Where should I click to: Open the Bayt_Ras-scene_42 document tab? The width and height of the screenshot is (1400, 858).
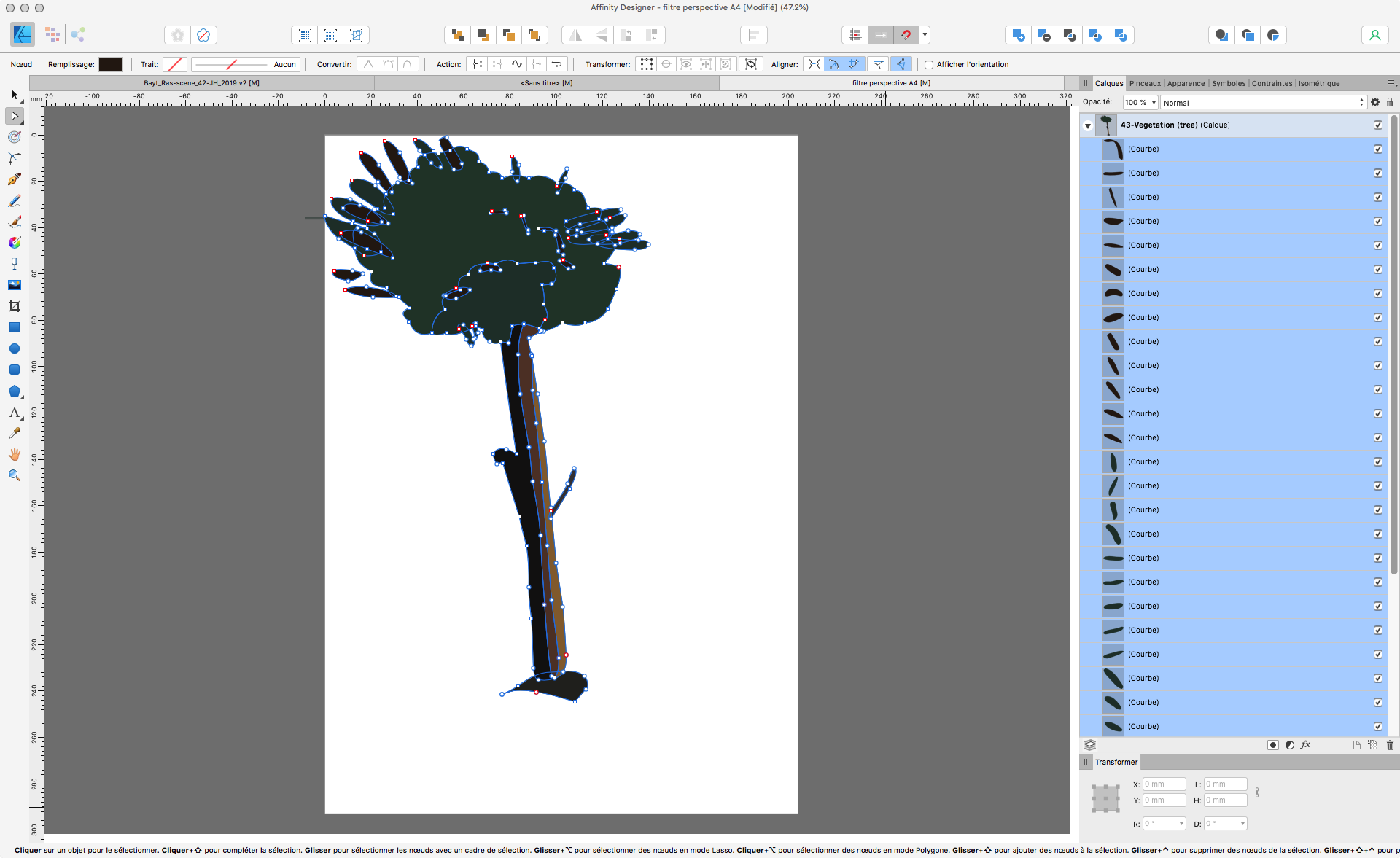[201, 83]
